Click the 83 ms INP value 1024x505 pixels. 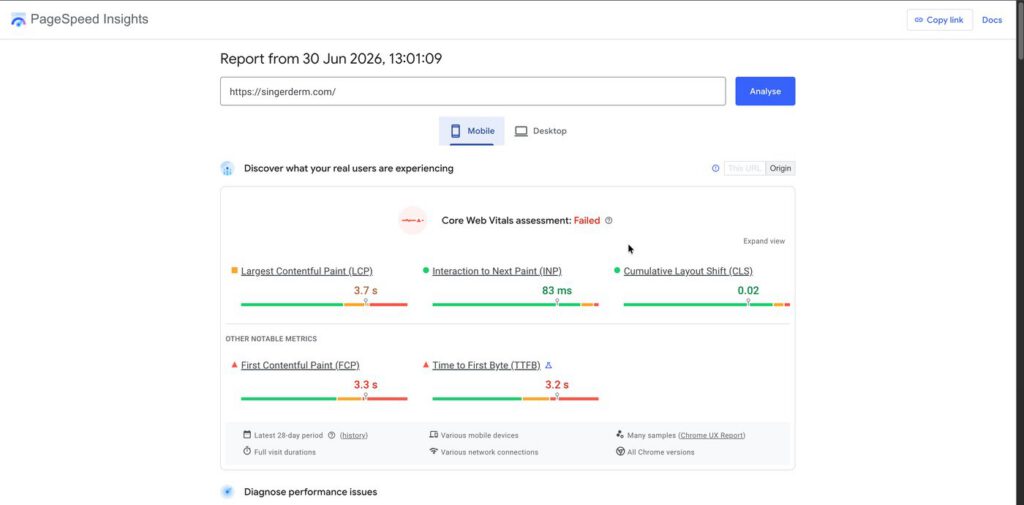pyautogui.click(x=557, y=291)
